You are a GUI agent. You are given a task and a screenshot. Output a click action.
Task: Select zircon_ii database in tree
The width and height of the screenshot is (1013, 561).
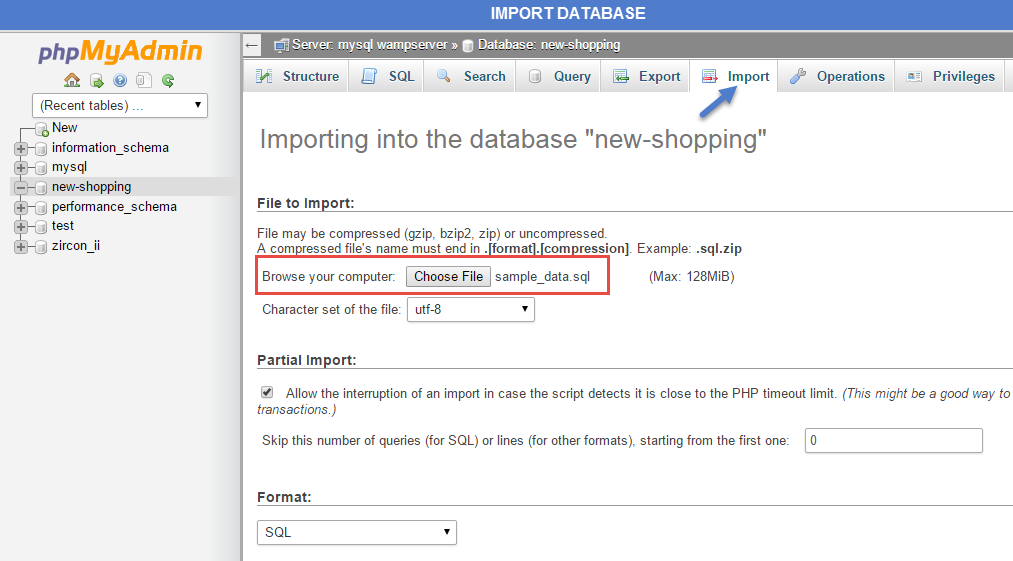(76, 246)
